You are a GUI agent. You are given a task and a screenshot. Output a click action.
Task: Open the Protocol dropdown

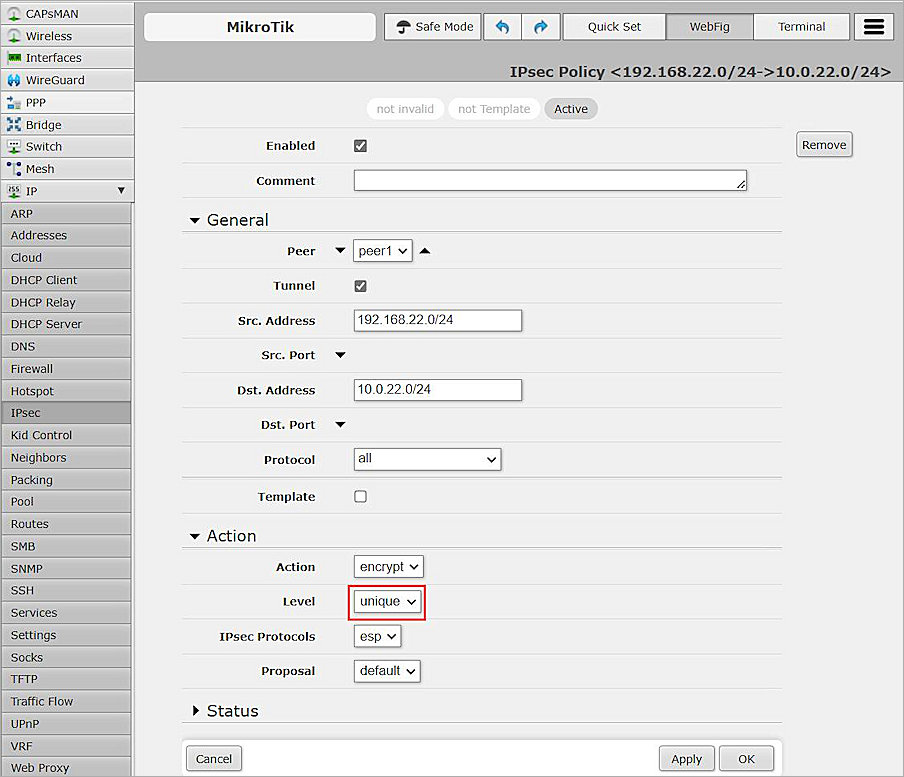[427, 459]
